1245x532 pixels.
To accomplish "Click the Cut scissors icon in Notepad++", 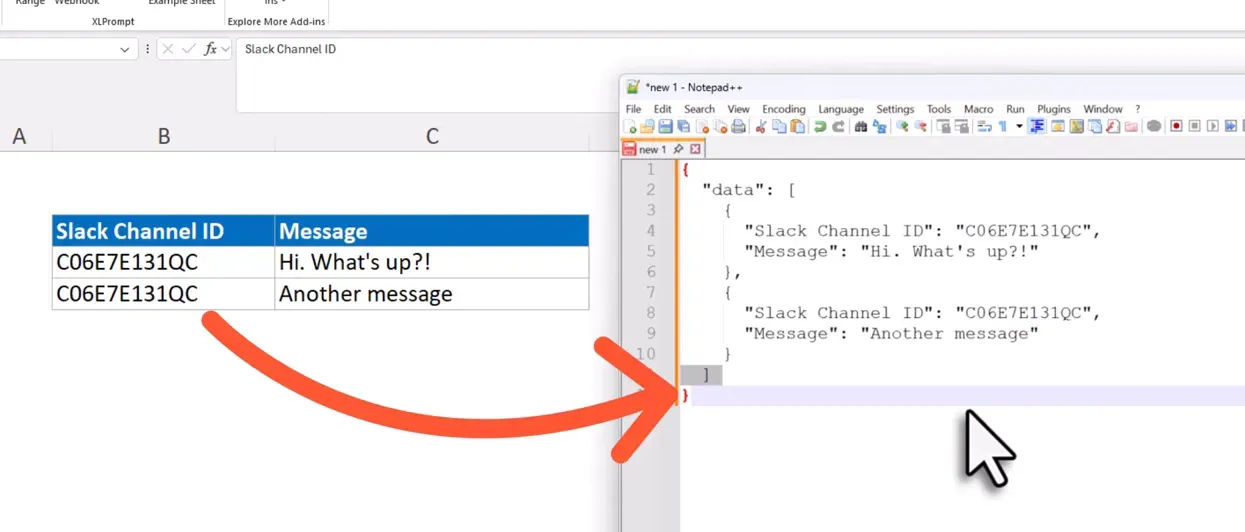I will click(760, 126).
